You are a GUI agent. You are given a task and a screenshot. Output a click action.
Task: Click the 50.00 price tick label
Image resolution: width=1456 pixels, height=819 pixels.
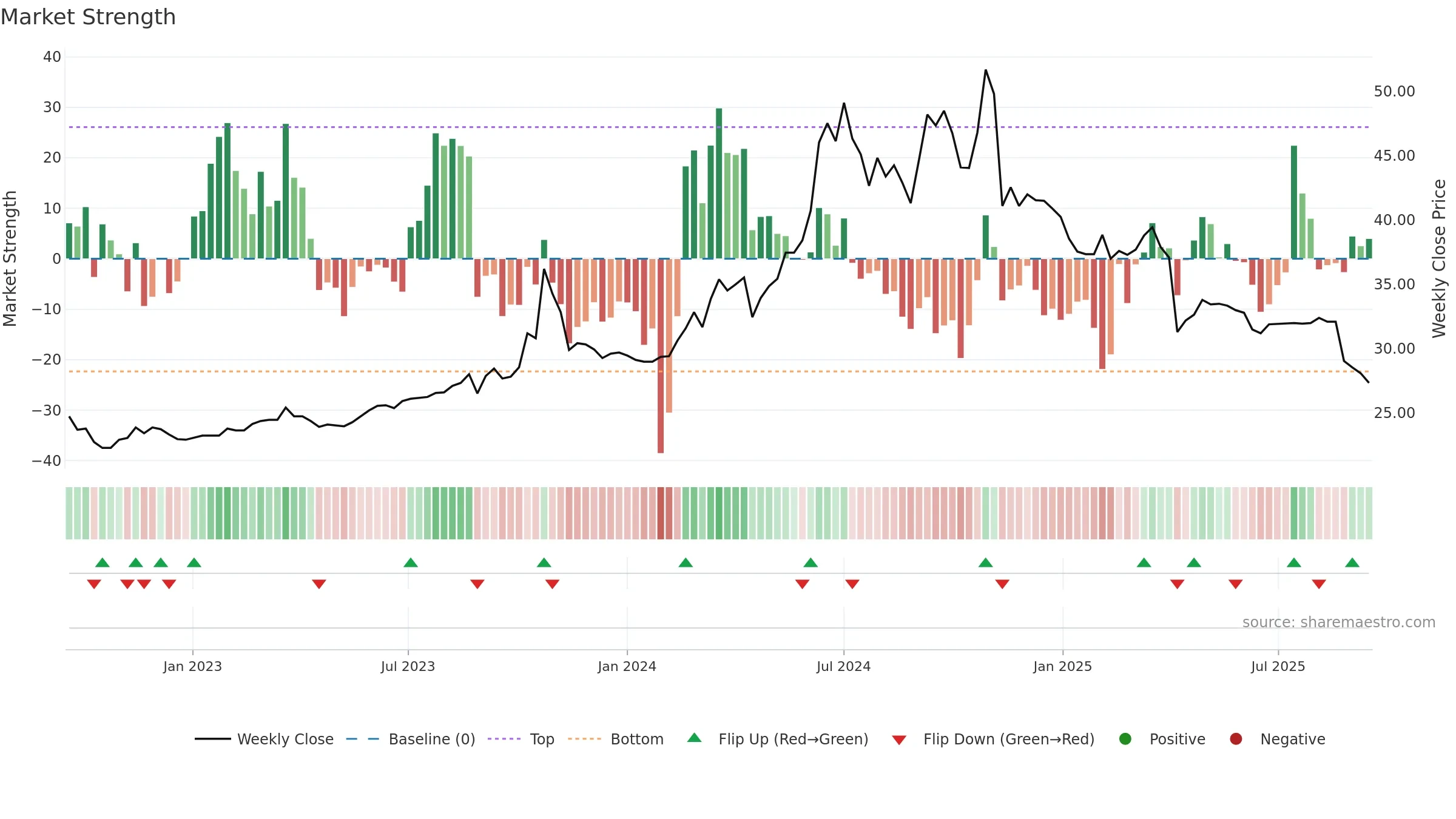[x=1394, y=92]
